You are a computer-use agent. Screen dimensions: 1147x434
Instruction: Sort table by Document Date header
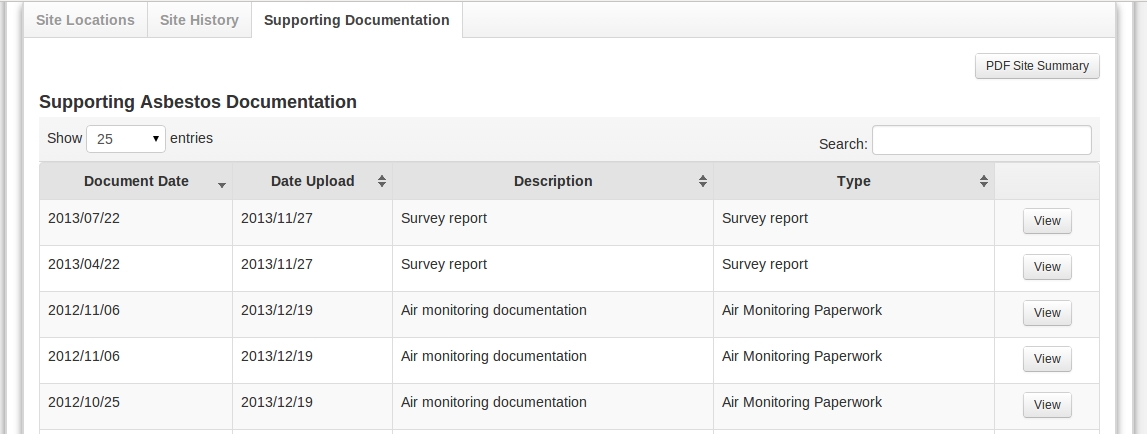tap(136, 181)
